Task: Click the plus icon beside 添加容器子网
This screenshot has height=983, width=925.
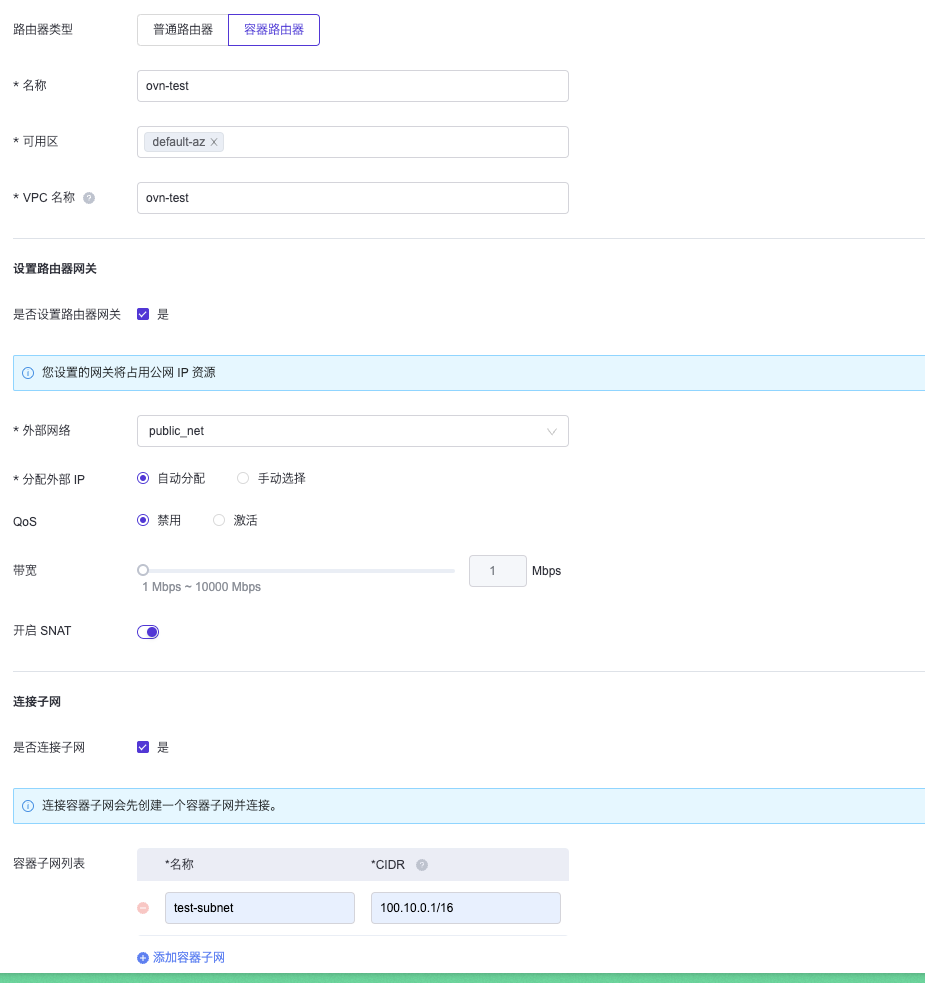Action: pyautogui.click(x=143, y=958)
